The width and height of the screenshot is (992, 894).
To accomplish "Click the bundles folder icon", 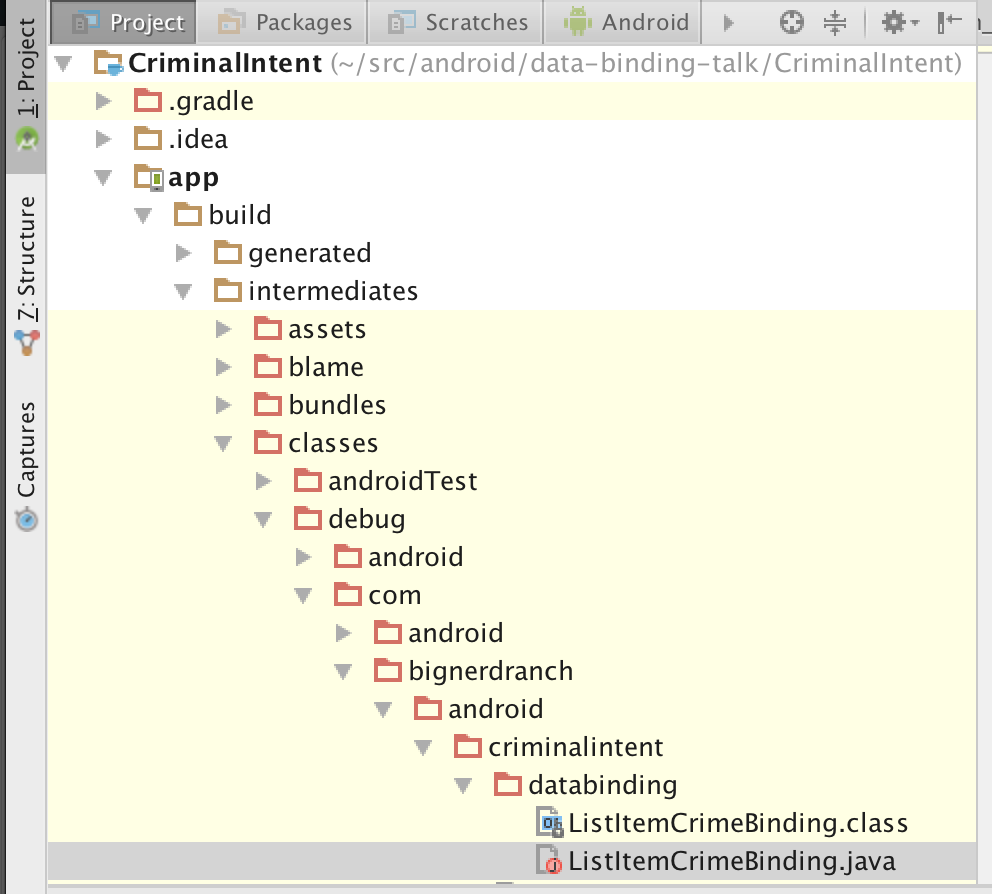I will click(268, 404).
